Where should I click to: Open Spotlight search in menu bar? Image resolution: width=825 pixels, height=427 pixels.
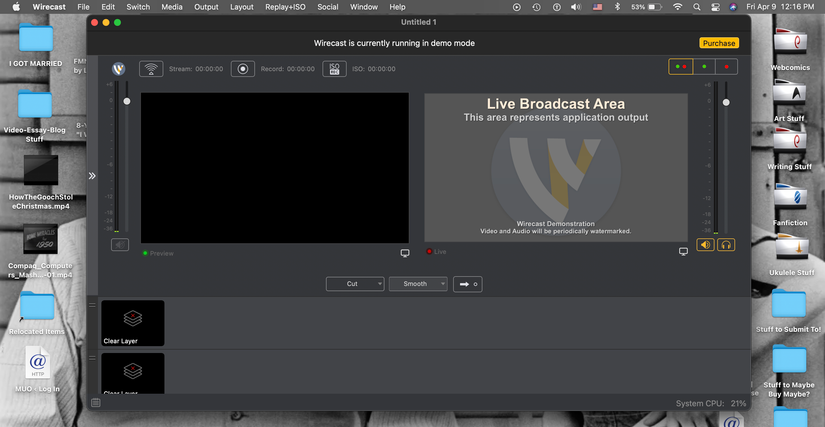pos(697,7)
